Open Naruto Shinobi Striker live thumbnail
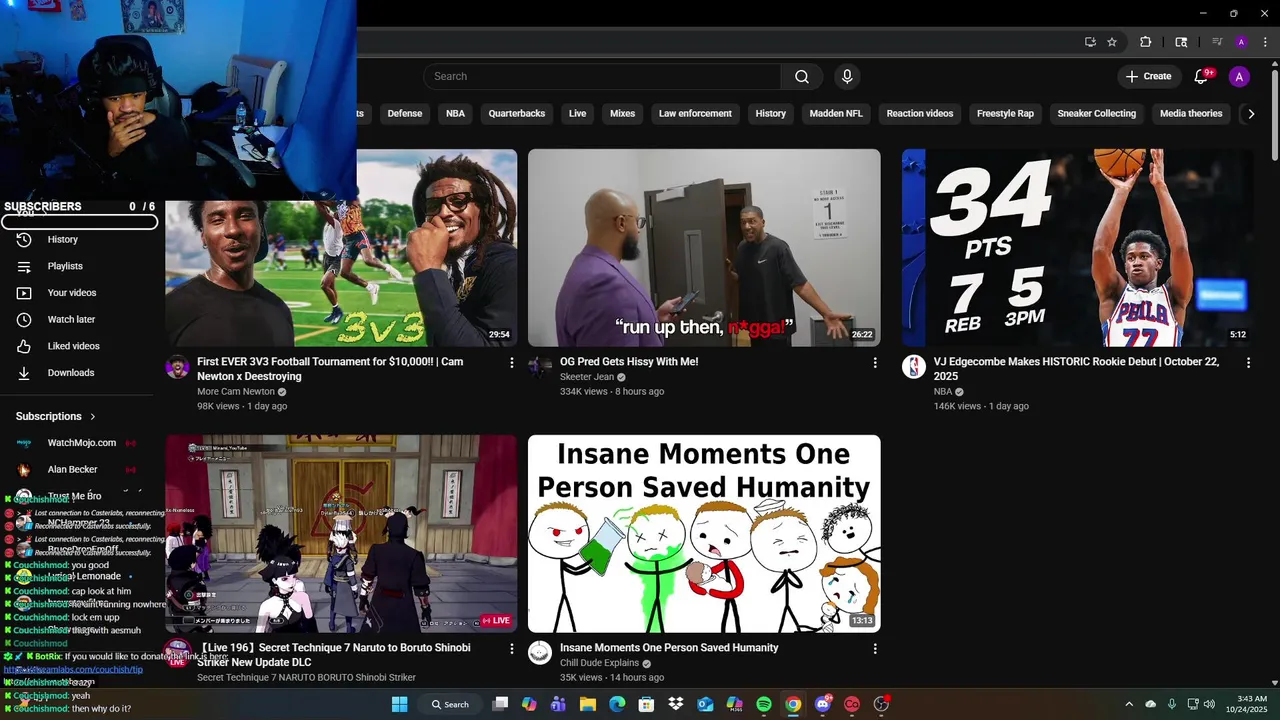 [x=341, y=533]
